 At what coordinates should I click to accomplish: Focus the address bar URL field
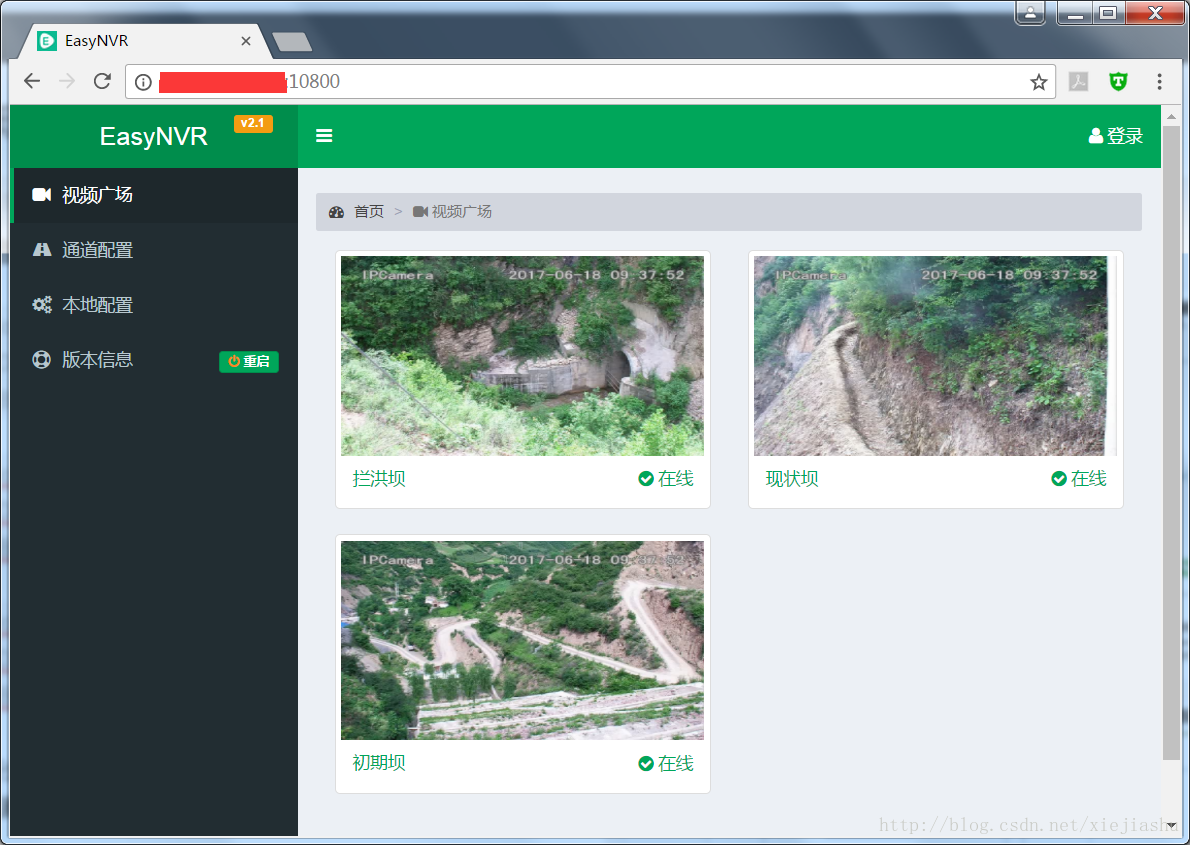pos(590,81)
